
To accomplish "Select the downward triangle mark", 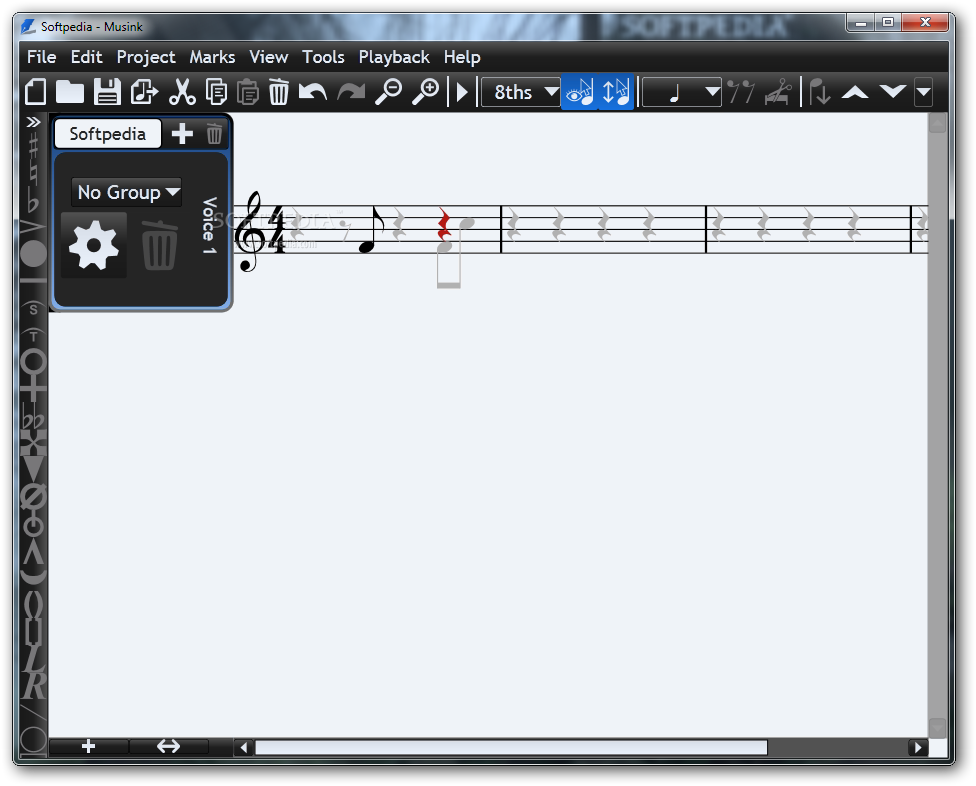I will [x=33, y=467].
